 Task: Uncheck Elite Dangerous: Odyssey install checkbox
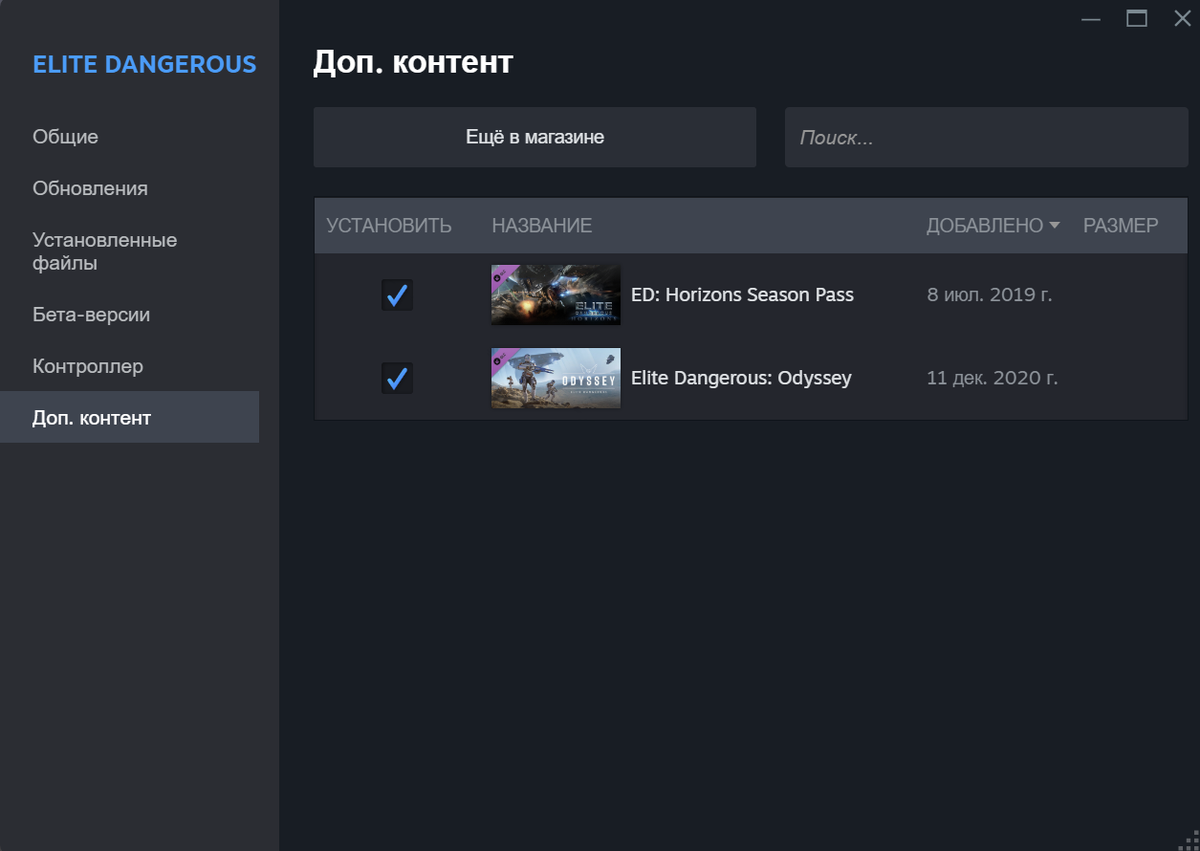coord(397,378)
